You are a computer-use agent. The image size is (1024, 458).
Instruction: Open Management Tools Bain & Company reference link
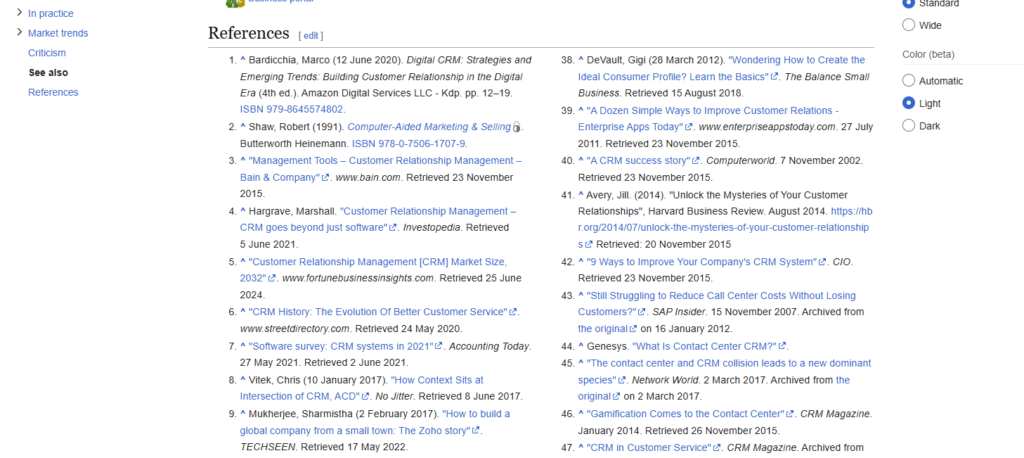(x=381, y=169)
